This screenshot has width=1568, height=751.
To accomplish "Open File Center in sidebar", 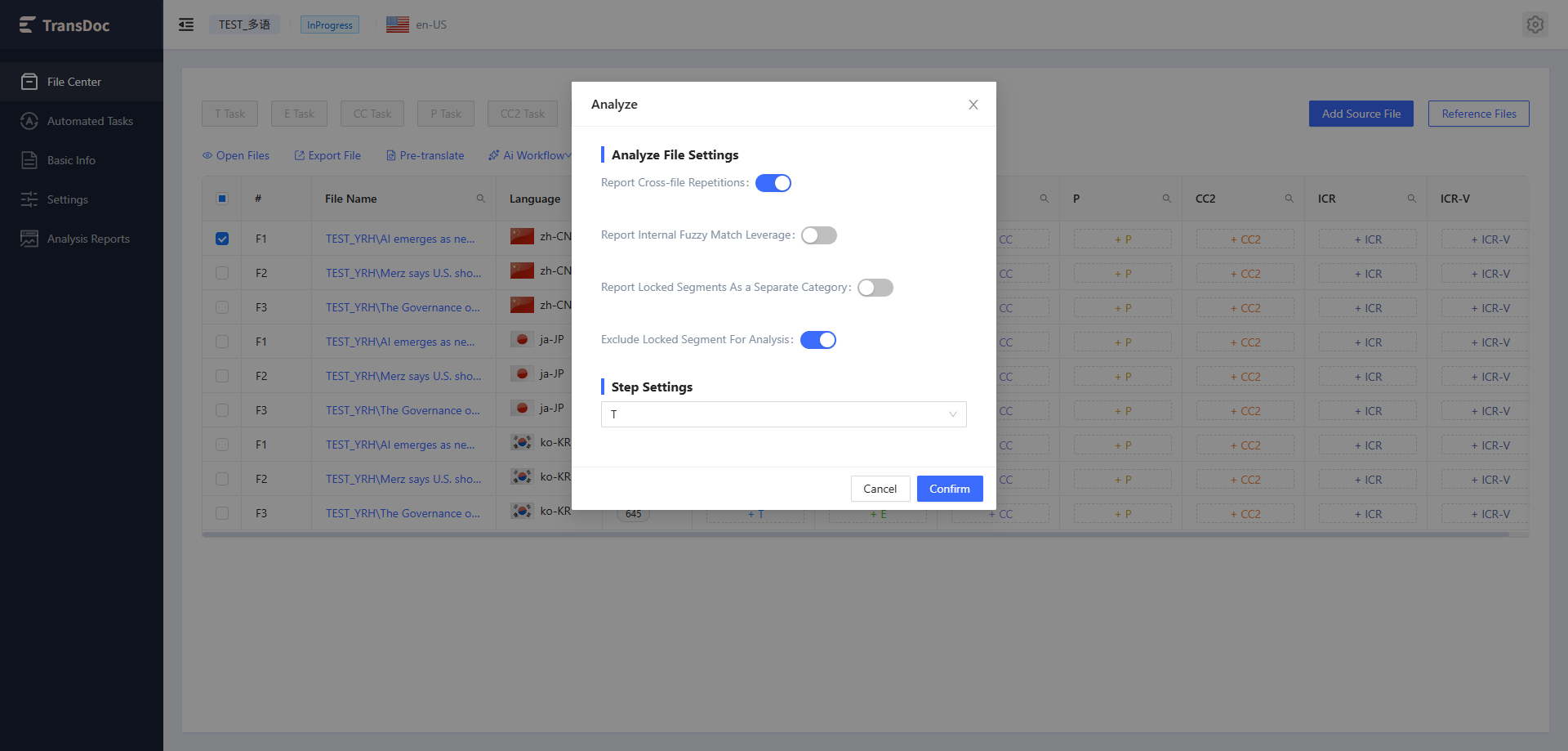I will point(82,82).
